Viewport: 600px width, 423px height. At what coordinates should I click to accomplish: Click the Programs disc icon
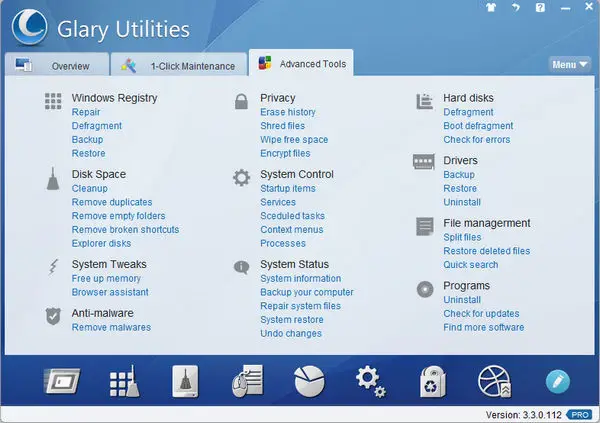[x=425, y=289]
